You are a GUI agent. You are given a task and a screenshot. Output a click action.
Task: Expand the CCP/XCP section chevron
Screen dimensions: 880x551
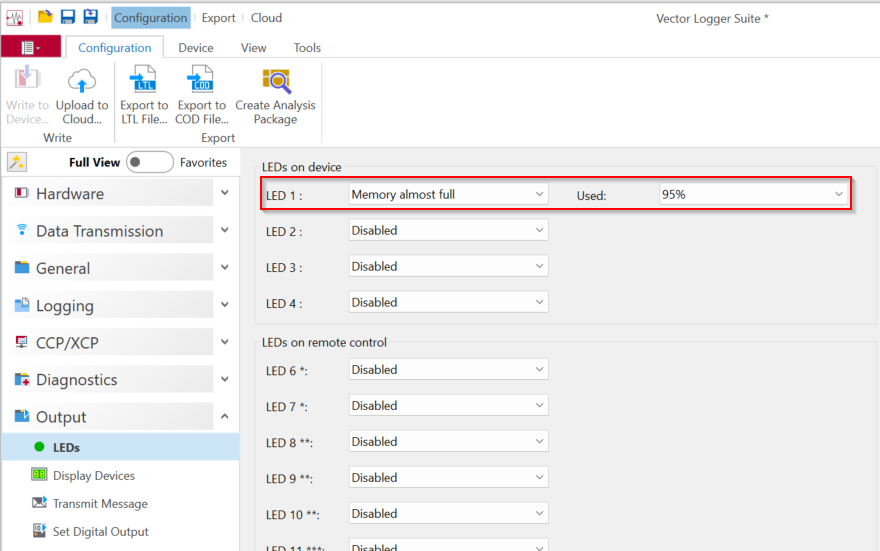click(x=224, y=342)
